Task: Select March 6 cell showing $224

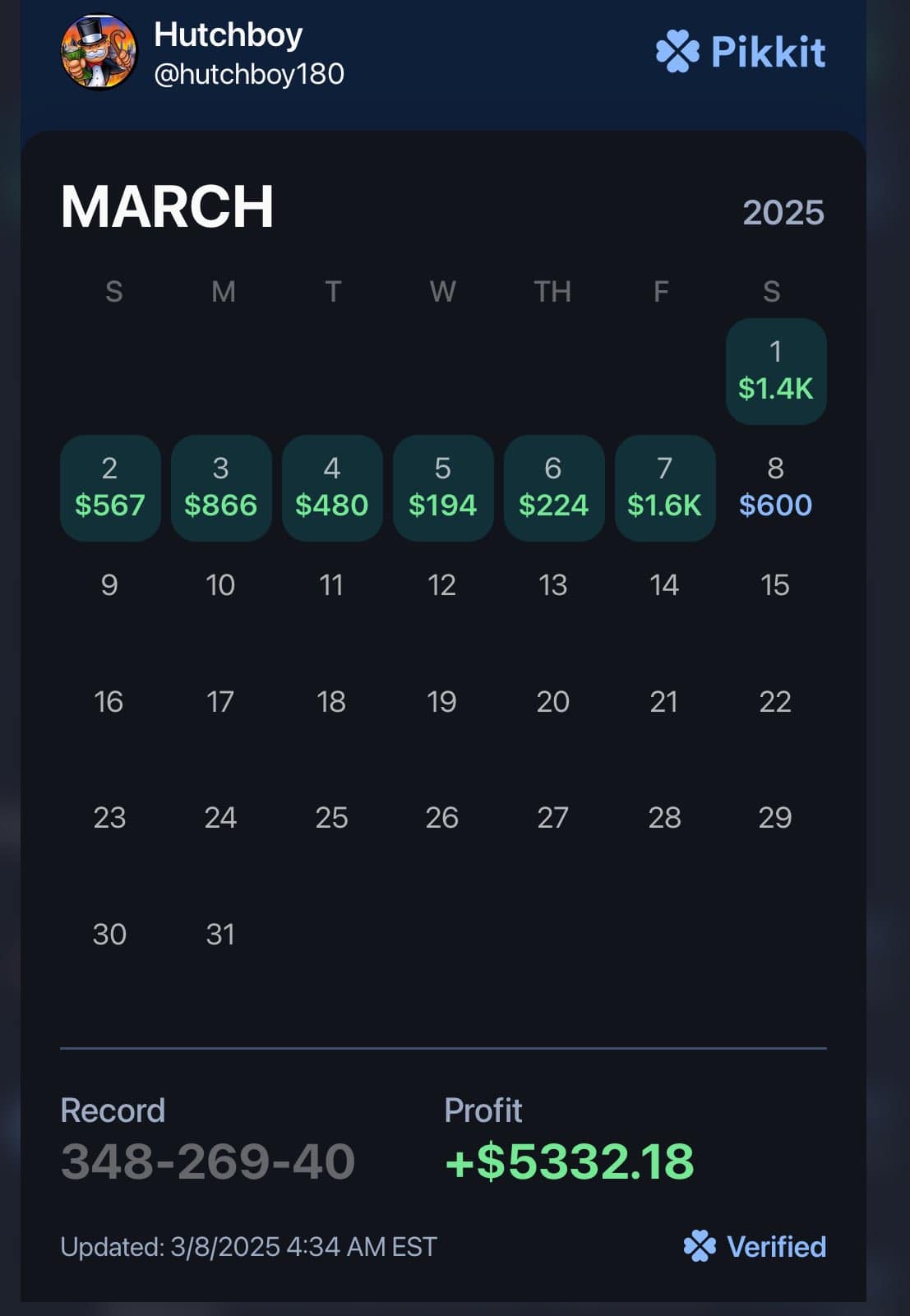Action: pyautogui.click(x=554, y=488)
